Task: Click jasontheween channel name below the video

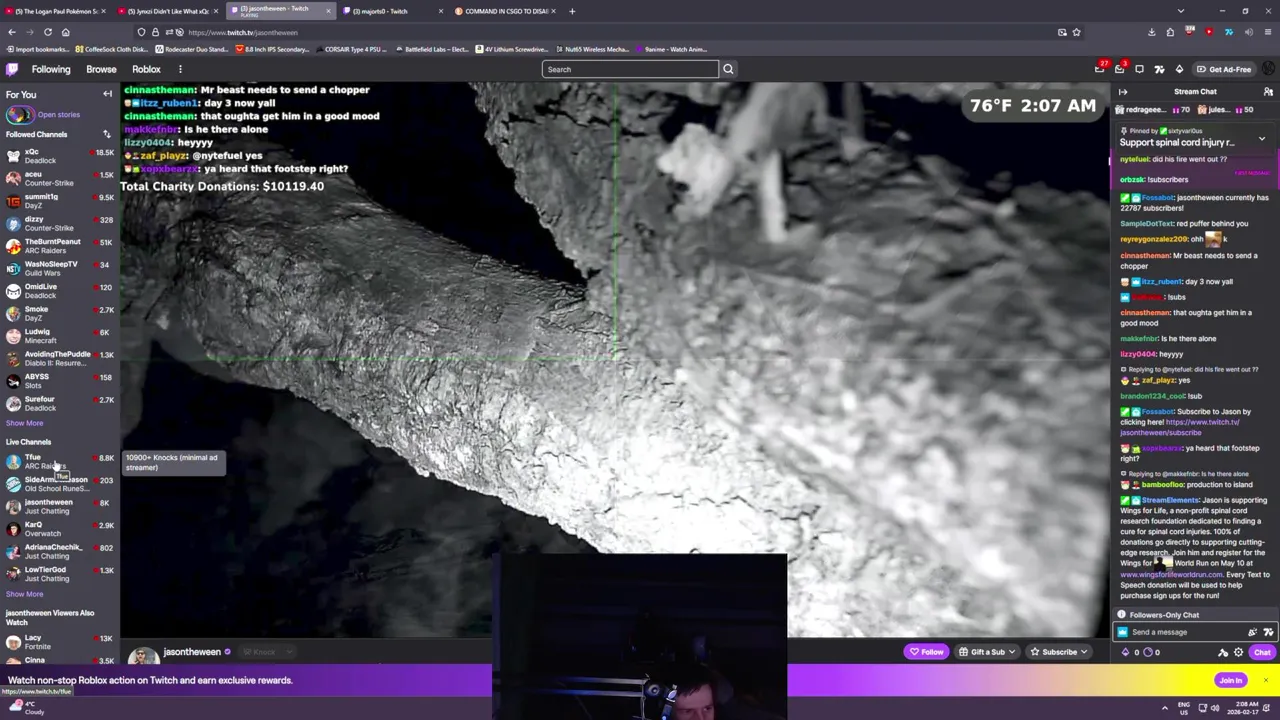Action: pos(192,652)
